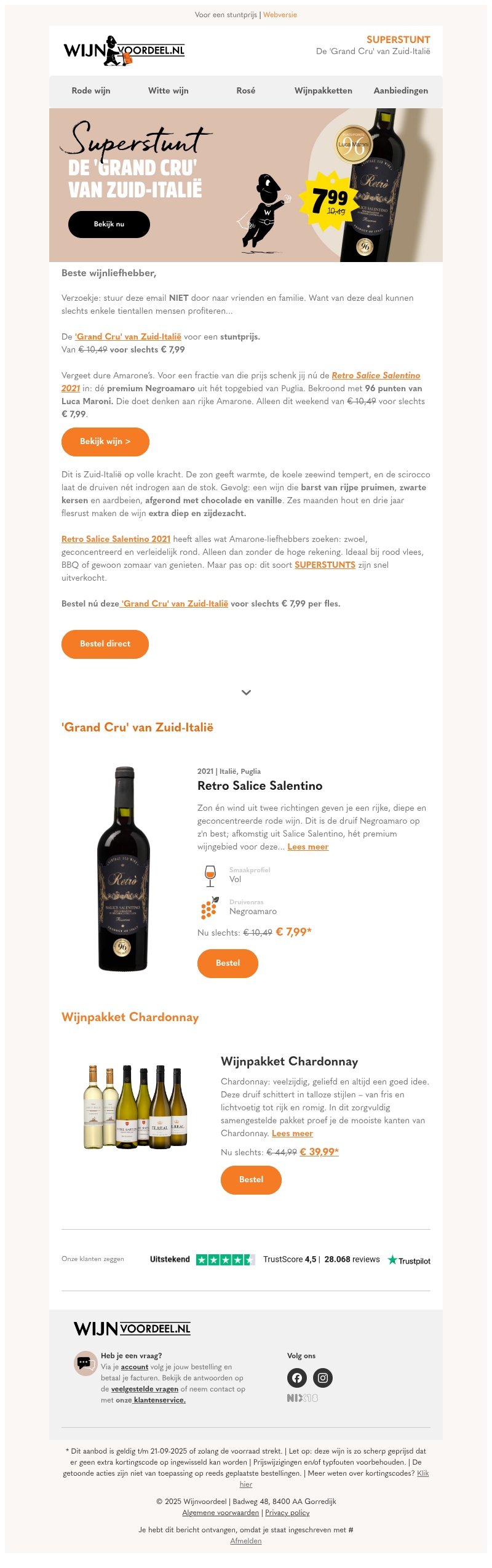The image size is (492, 1568).
Task: Click the Chardonnay wine package image
Action: tap(135, 1107)
